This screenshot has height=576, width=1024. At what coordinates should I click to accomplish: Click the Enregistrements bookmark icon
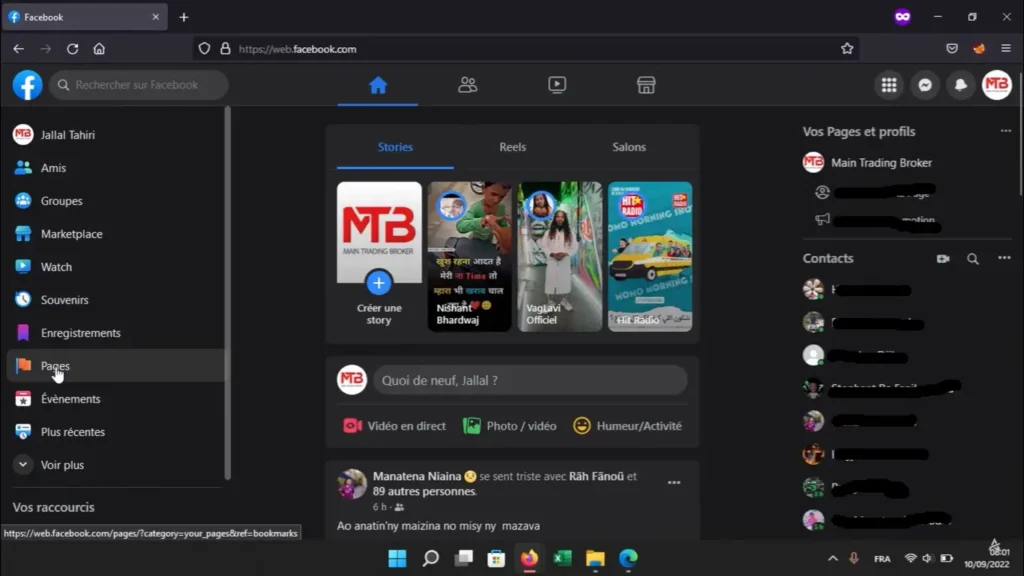(23, 332)
